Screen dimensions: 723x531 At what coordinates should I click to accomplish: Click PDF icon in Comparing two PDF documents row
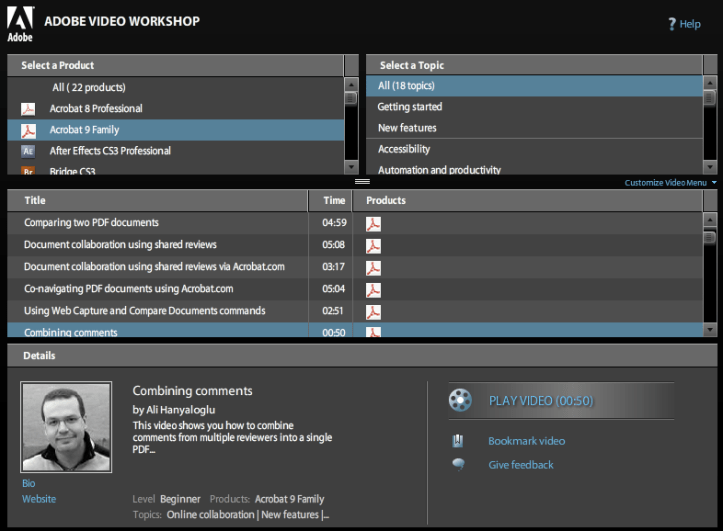pyautogui.click(x=373, y=224)
